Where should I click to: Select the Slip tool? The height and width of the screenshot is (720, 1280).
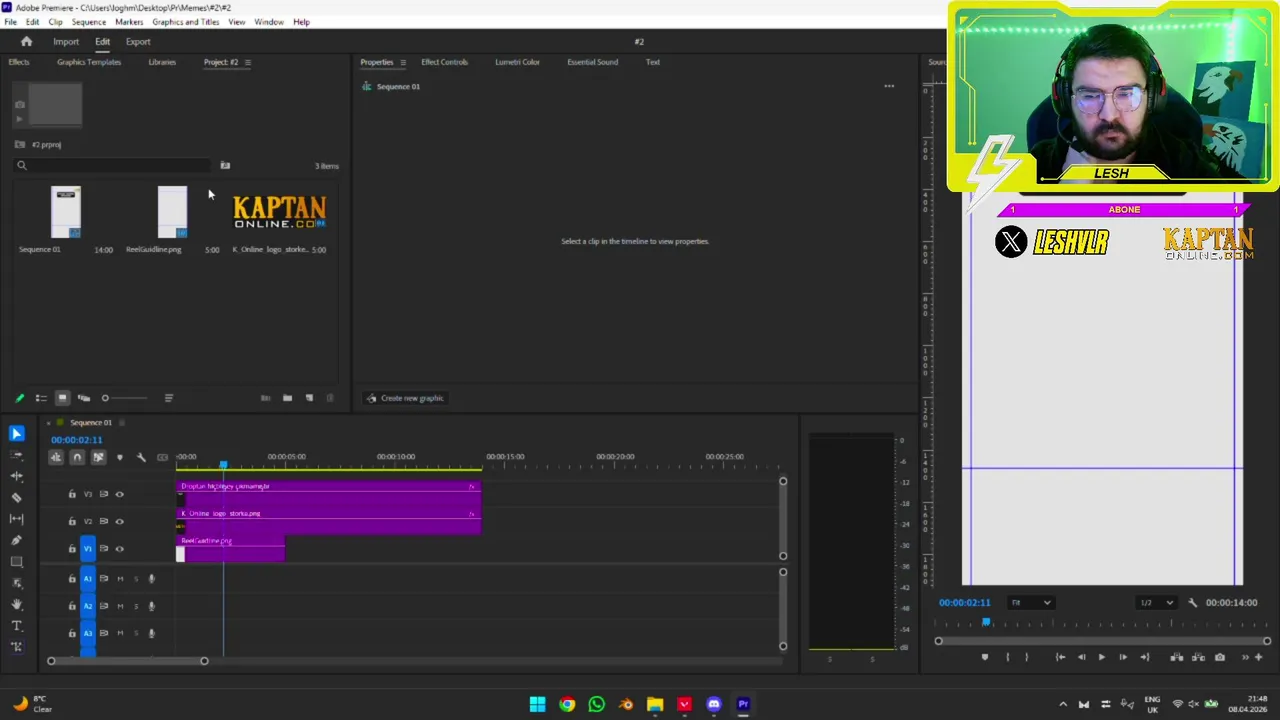[x=16, y=519]
